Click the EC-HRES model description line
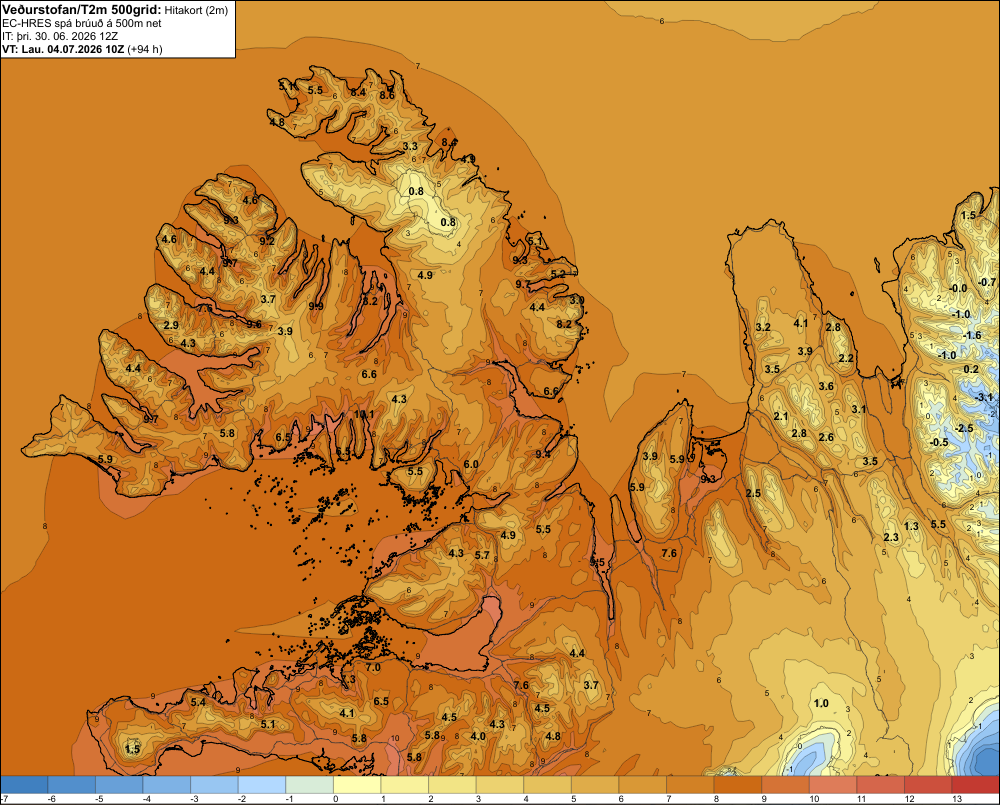 (x=82, y=23)
